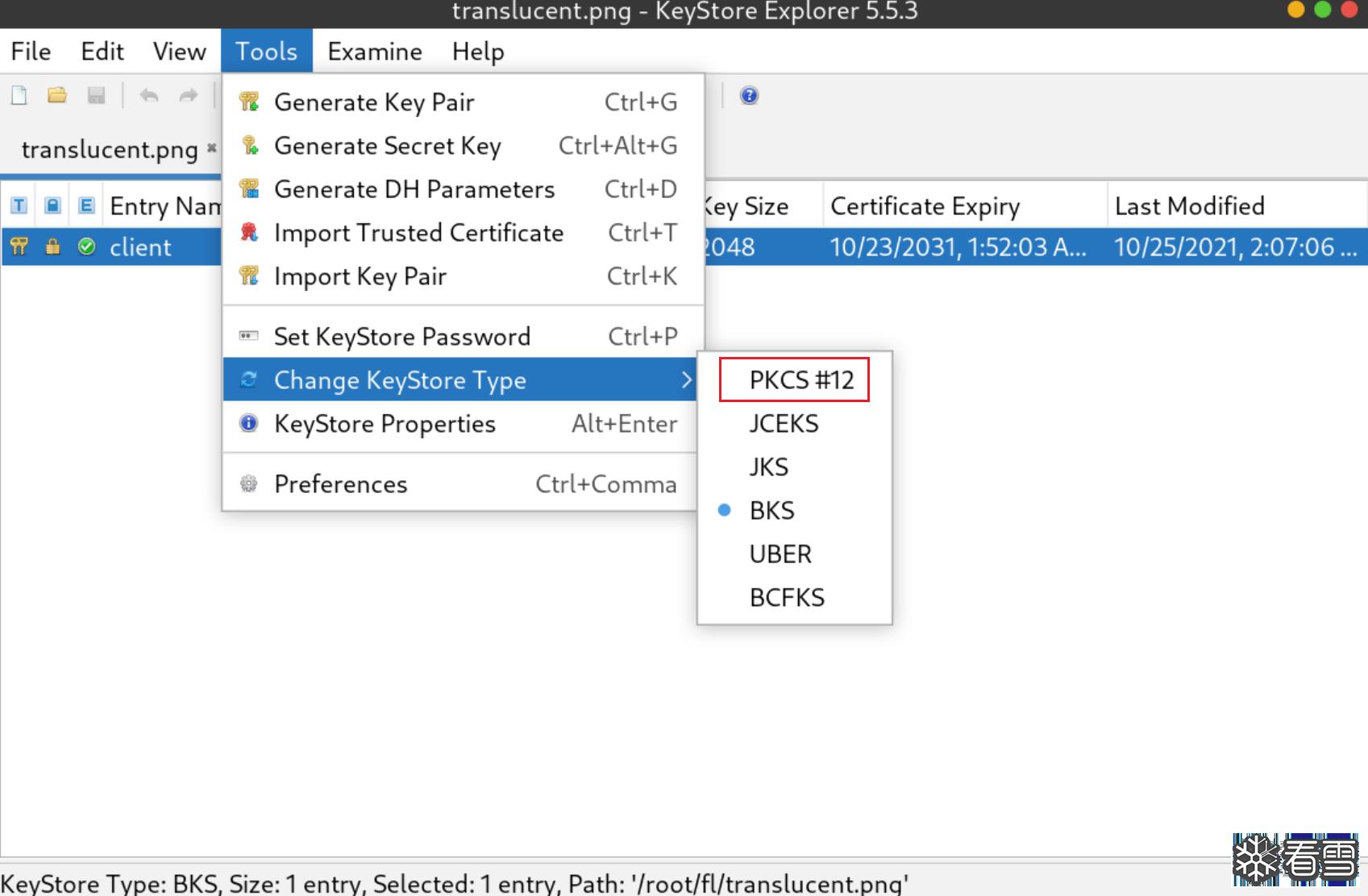
Task: Choose the JCEKS keystore type option
Action: point(784,424)
